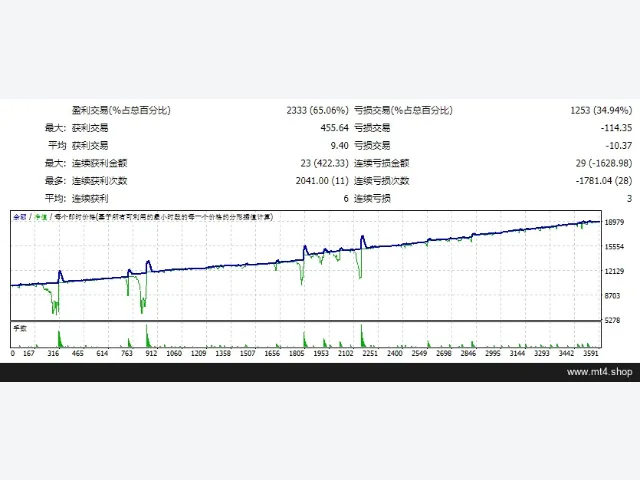Click the 912 tick on the horizontal axis
The image size is (640, 480).
pyautogui.click(x=151, y=353)
